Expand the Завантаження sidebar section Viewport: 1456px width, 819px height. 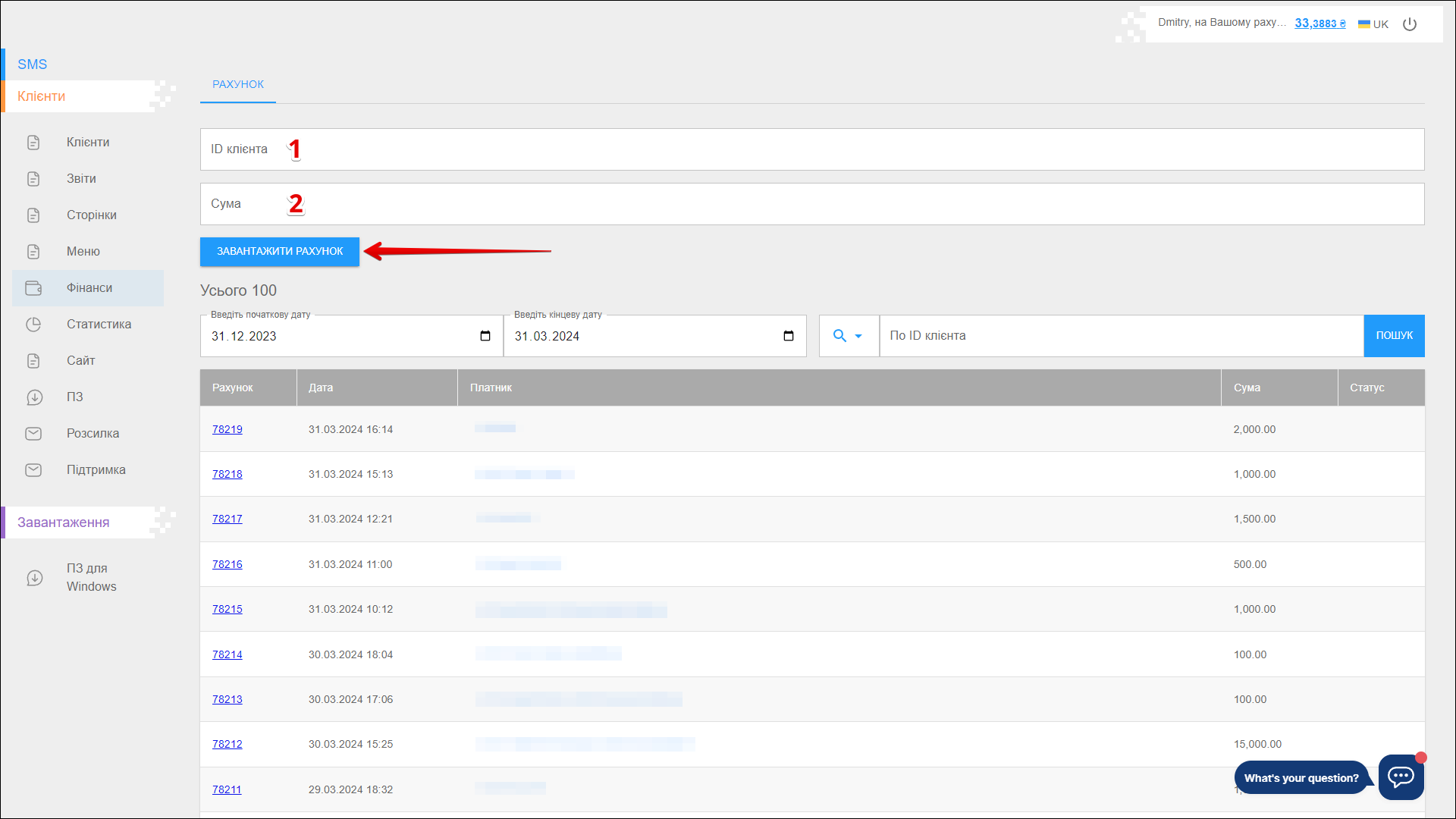tap(64, 522)
